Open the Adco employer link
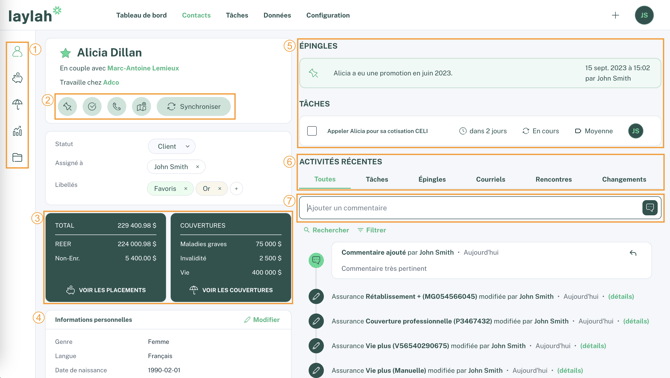This screenshot has height=378, width=670. click(x=111, y=82)
